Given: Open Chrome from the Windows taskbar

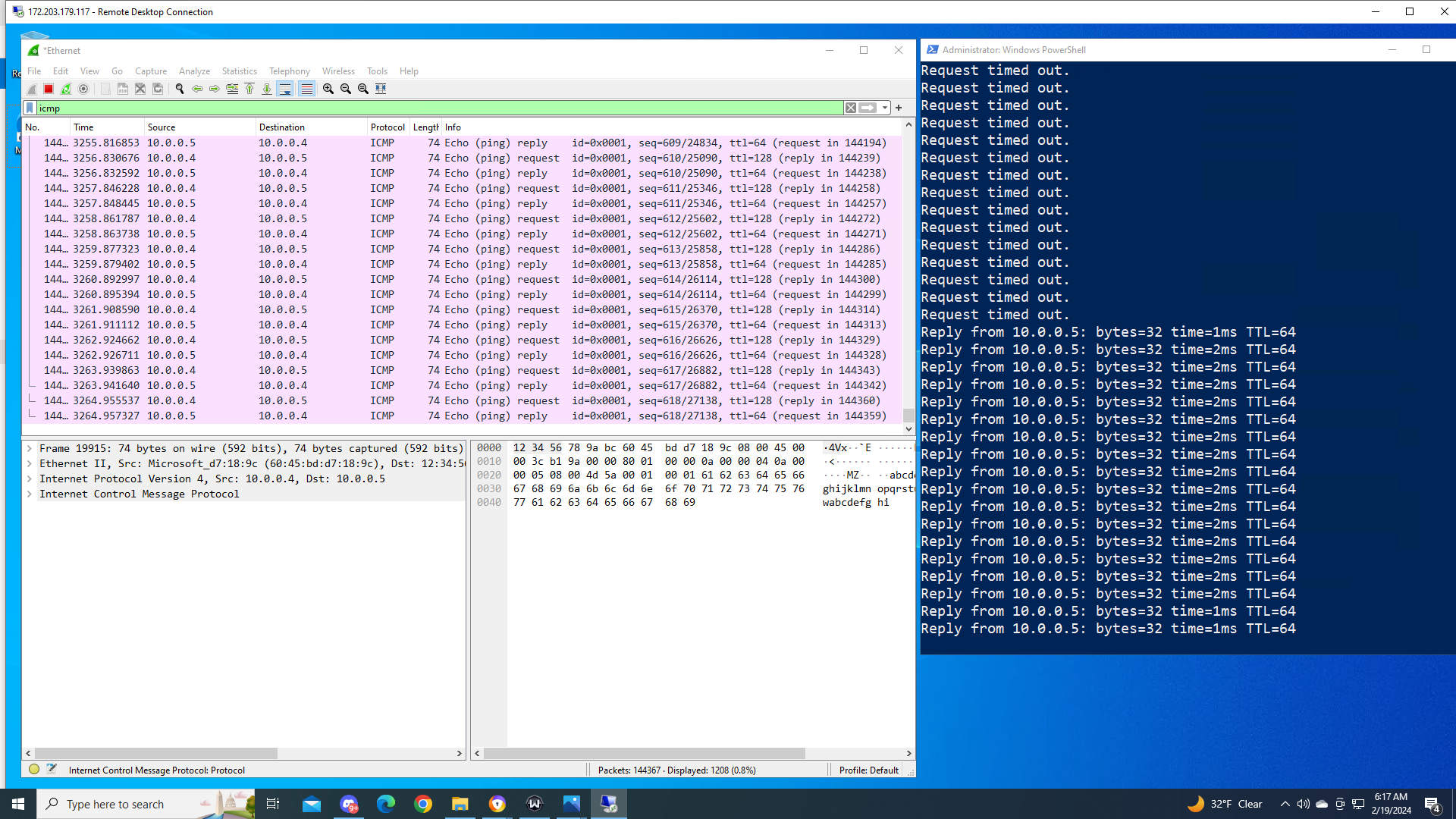Looking at the screenshot, I should pos(423,804).
